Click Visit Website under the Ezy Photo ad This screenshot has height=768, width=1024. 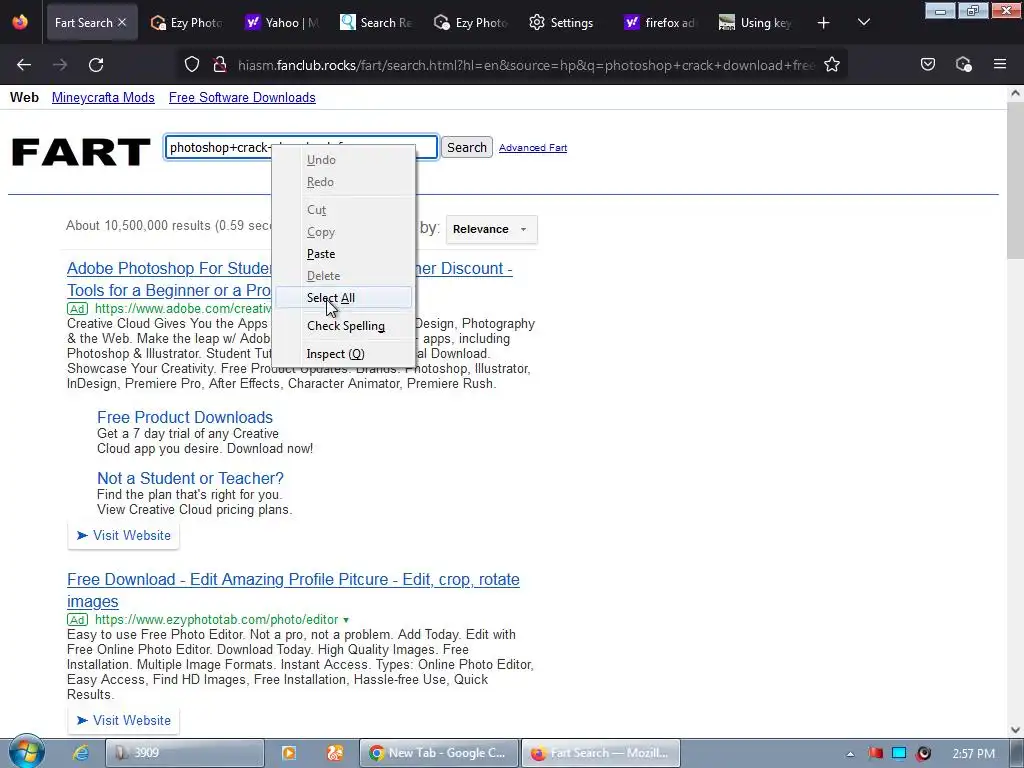tap(123, 720)
